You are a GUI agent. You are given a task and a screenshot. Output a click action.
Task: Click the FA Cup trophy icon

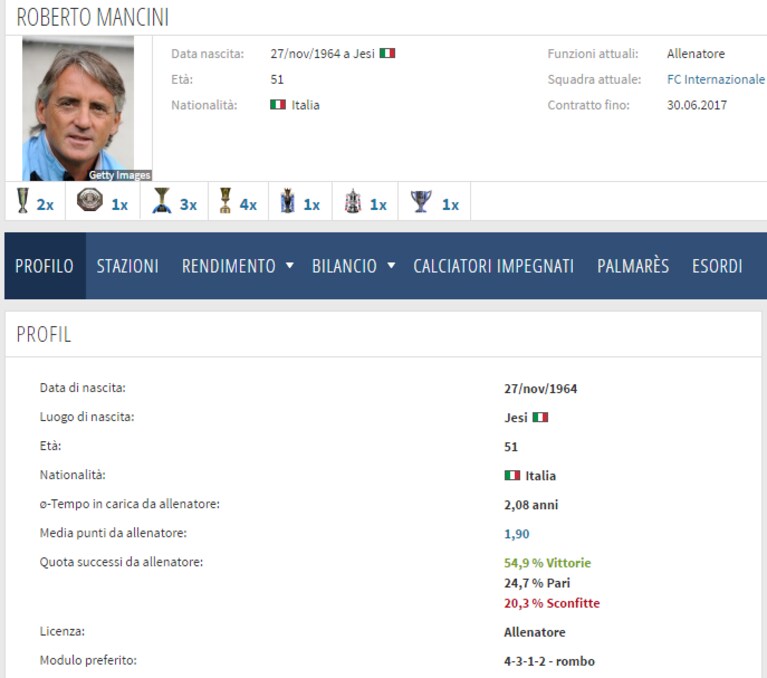pos(352,201)
